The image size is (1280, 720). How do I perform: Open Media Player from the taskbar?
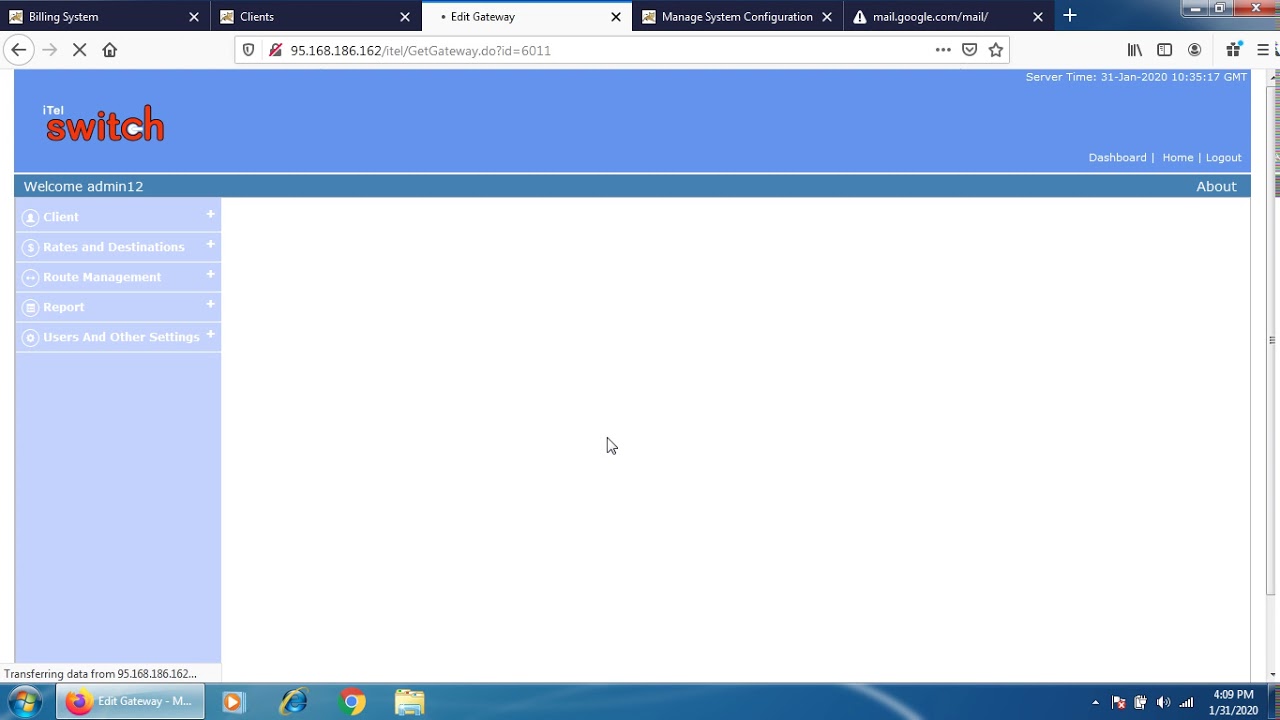[x=232, y=702]
